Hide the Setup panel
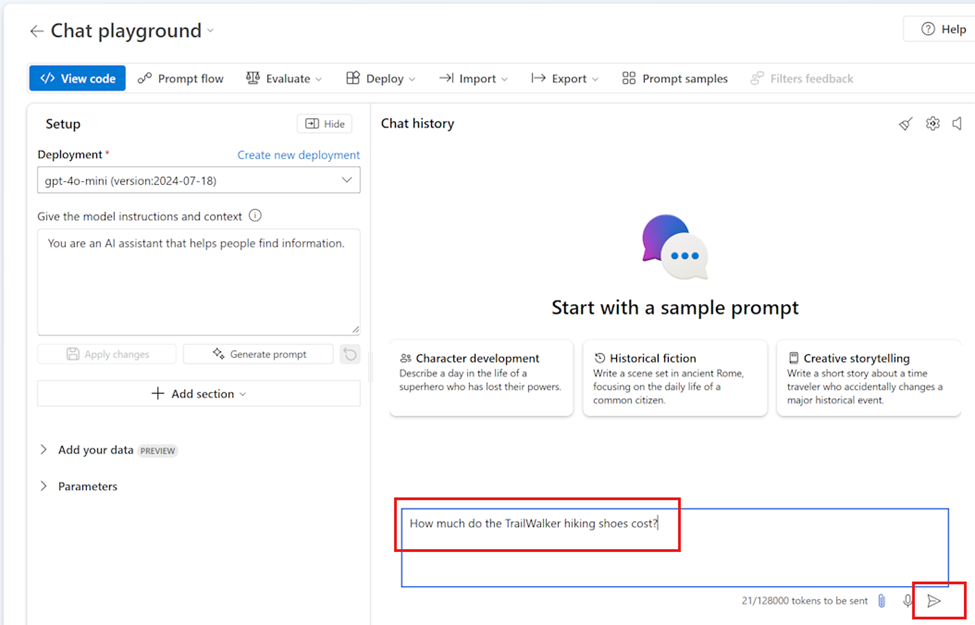 325,124
